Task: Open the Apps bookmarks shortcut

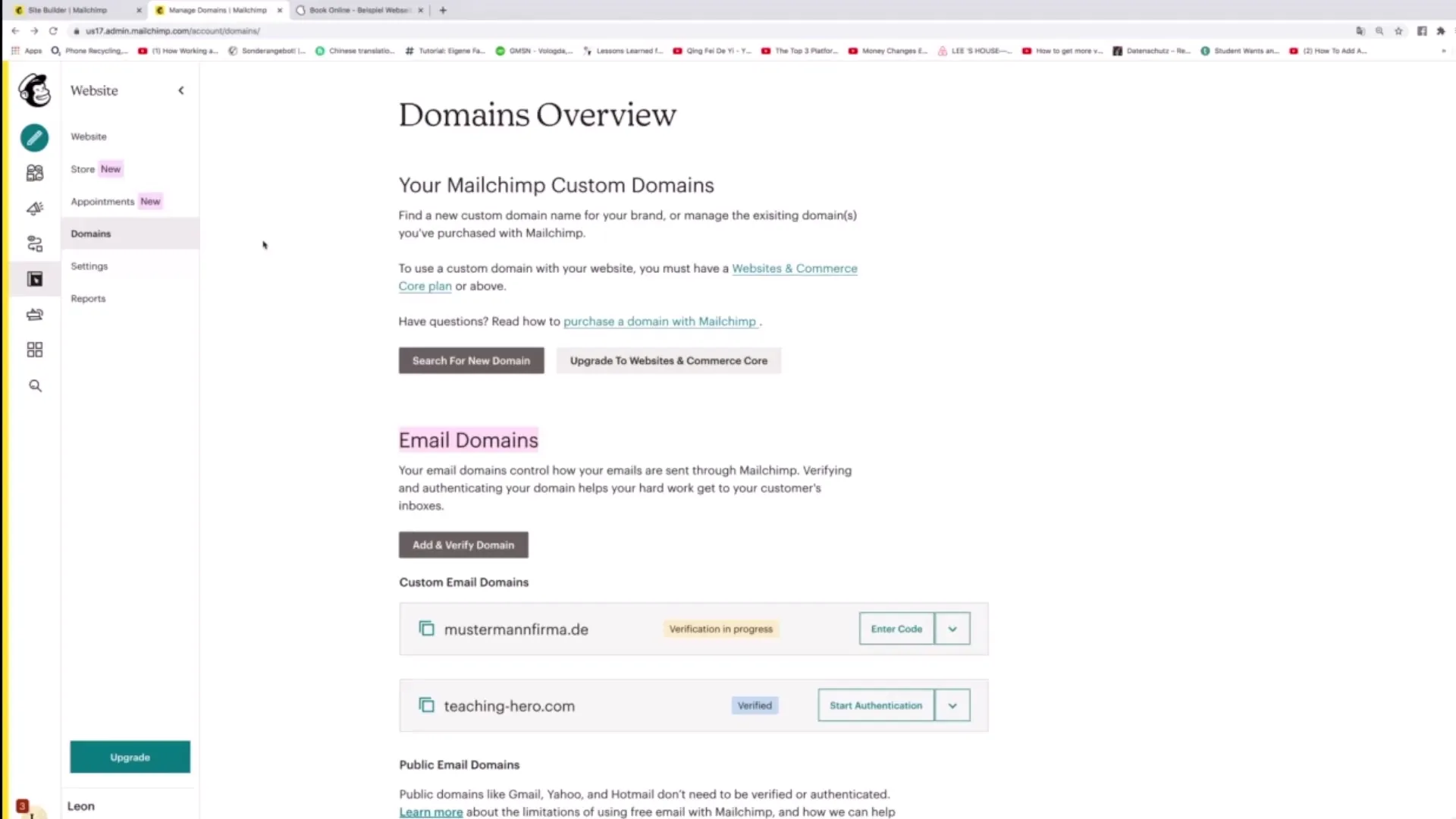Action: pos(27,51)
